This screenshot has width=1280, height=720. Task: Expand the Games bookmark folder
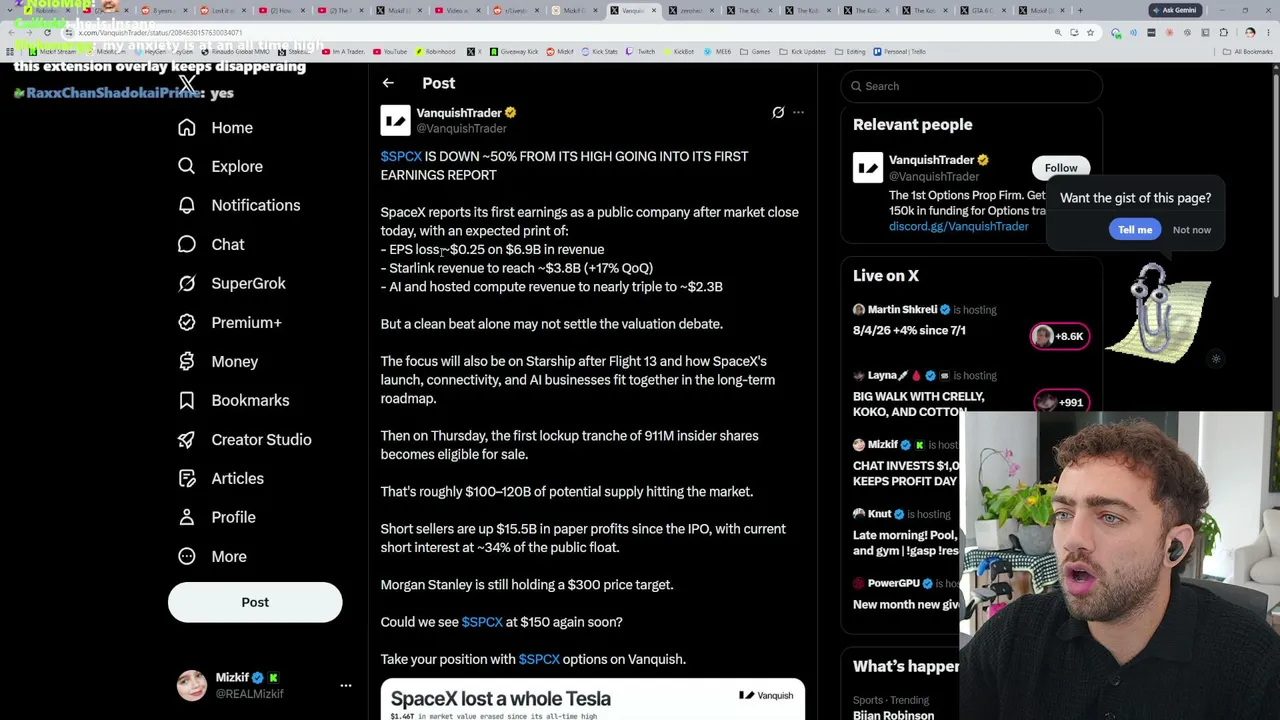[757, 52]
